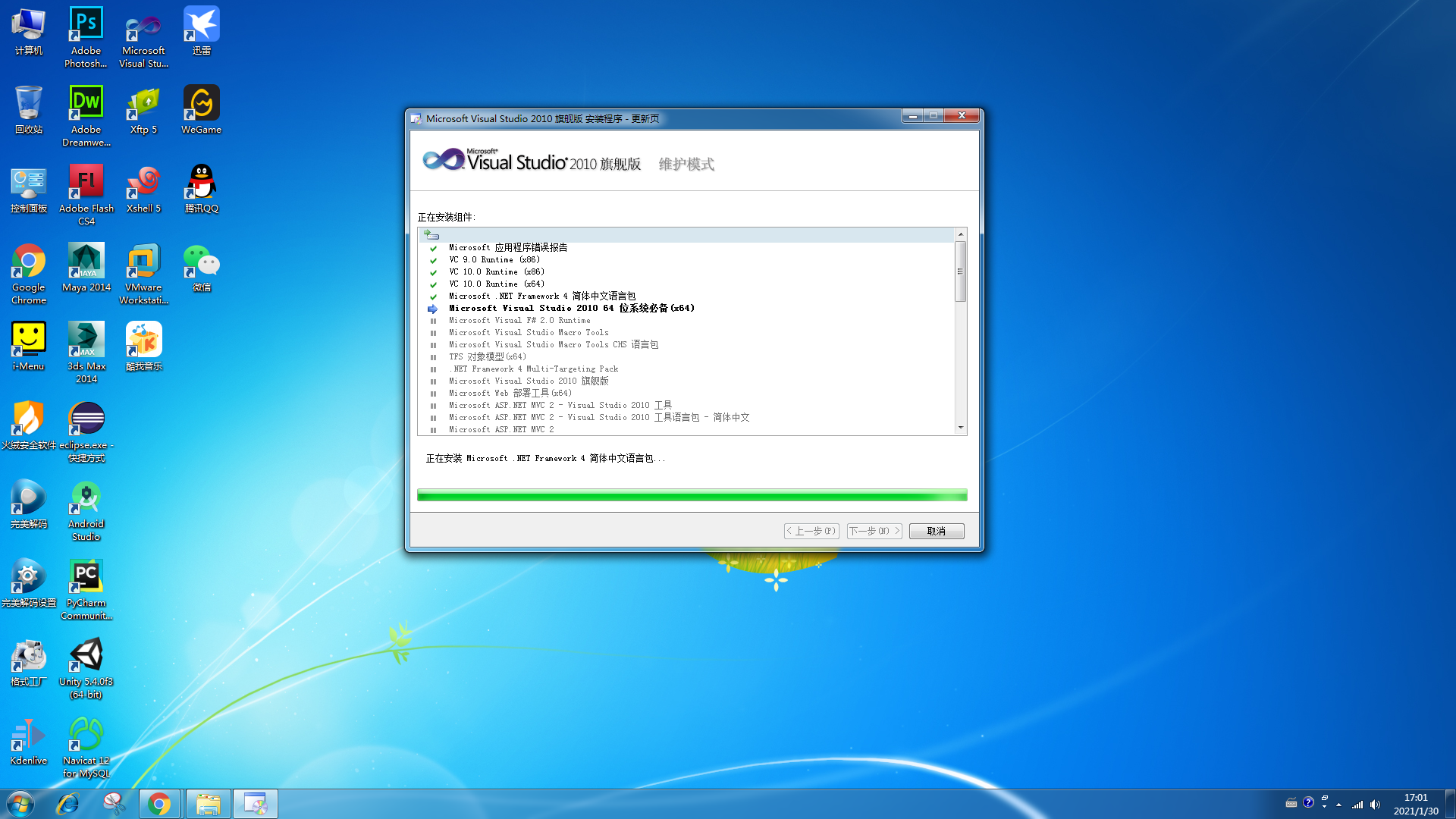
Task: Click the tray help question mark icon
Action: [1308, 802]
